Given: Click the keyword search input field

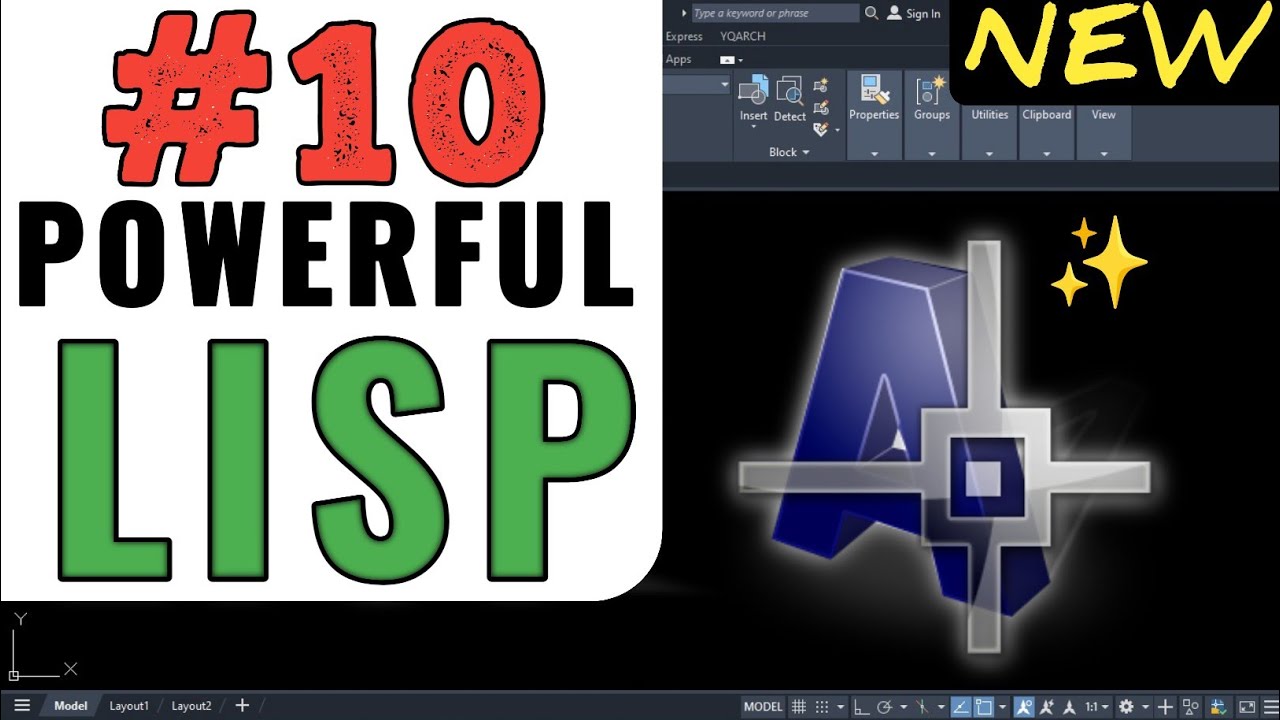Looking at the screenshot, I should pyautogui.click(x=775, y=13).
